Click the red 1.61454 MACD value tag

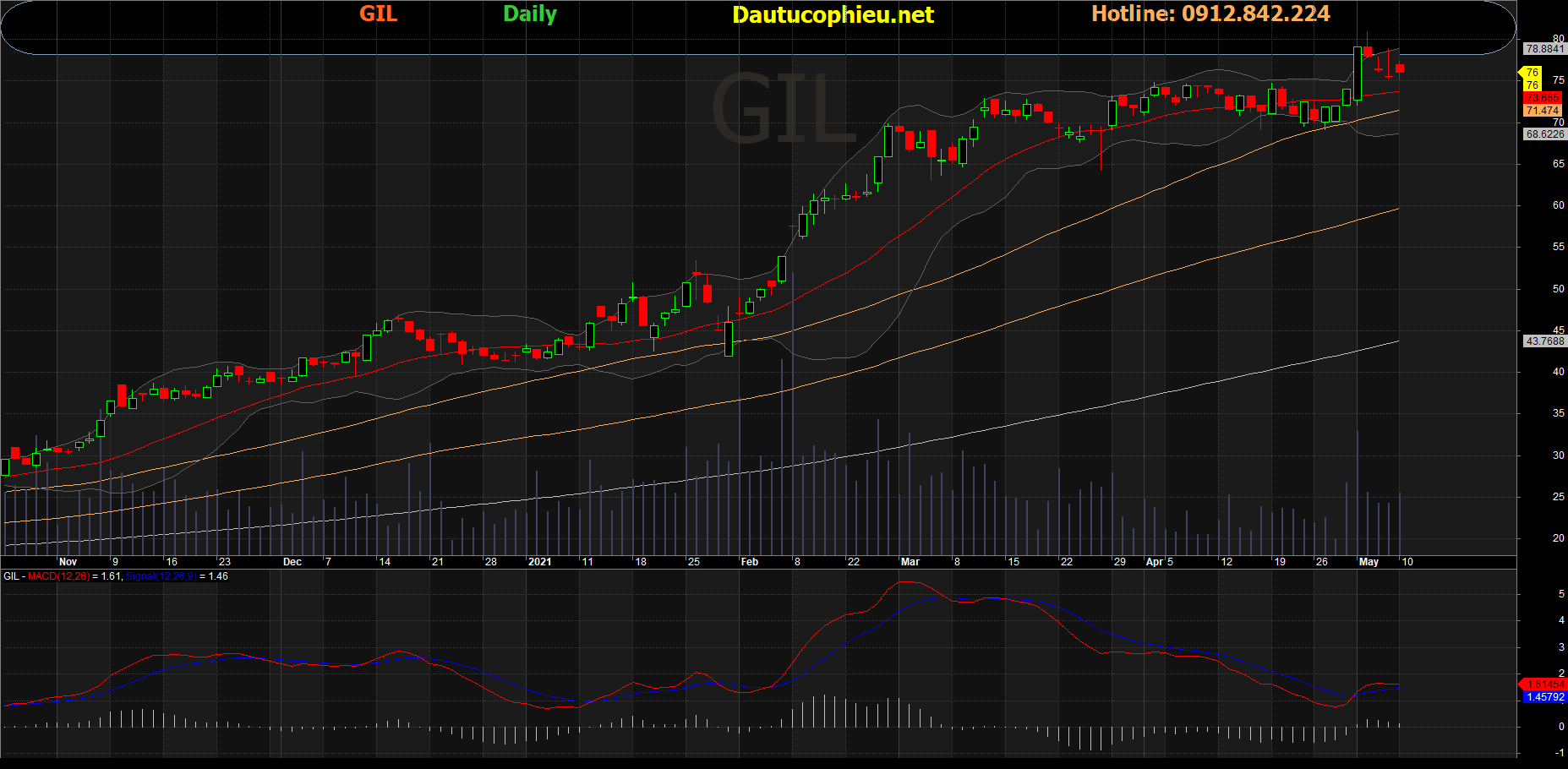1544,684
